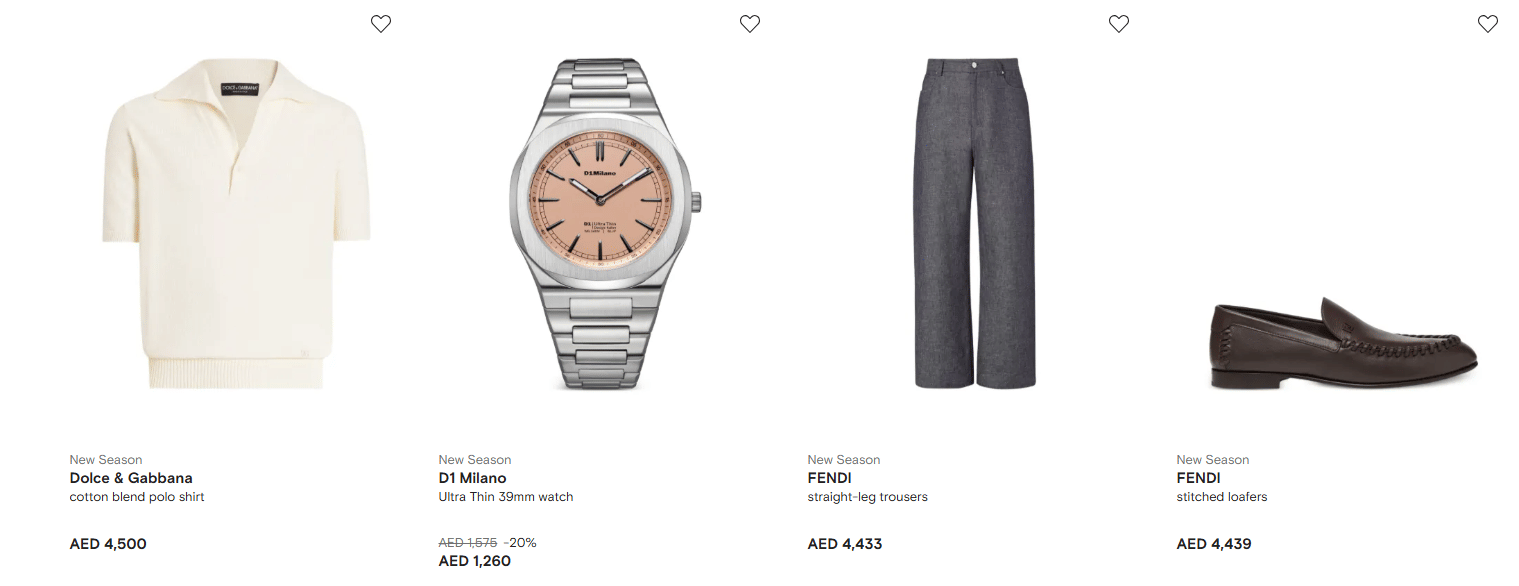The height and width of the screenshot is (586, 1519).
Task: Select FENDI brand above straight-leg trousers
Action: [830, 478]
